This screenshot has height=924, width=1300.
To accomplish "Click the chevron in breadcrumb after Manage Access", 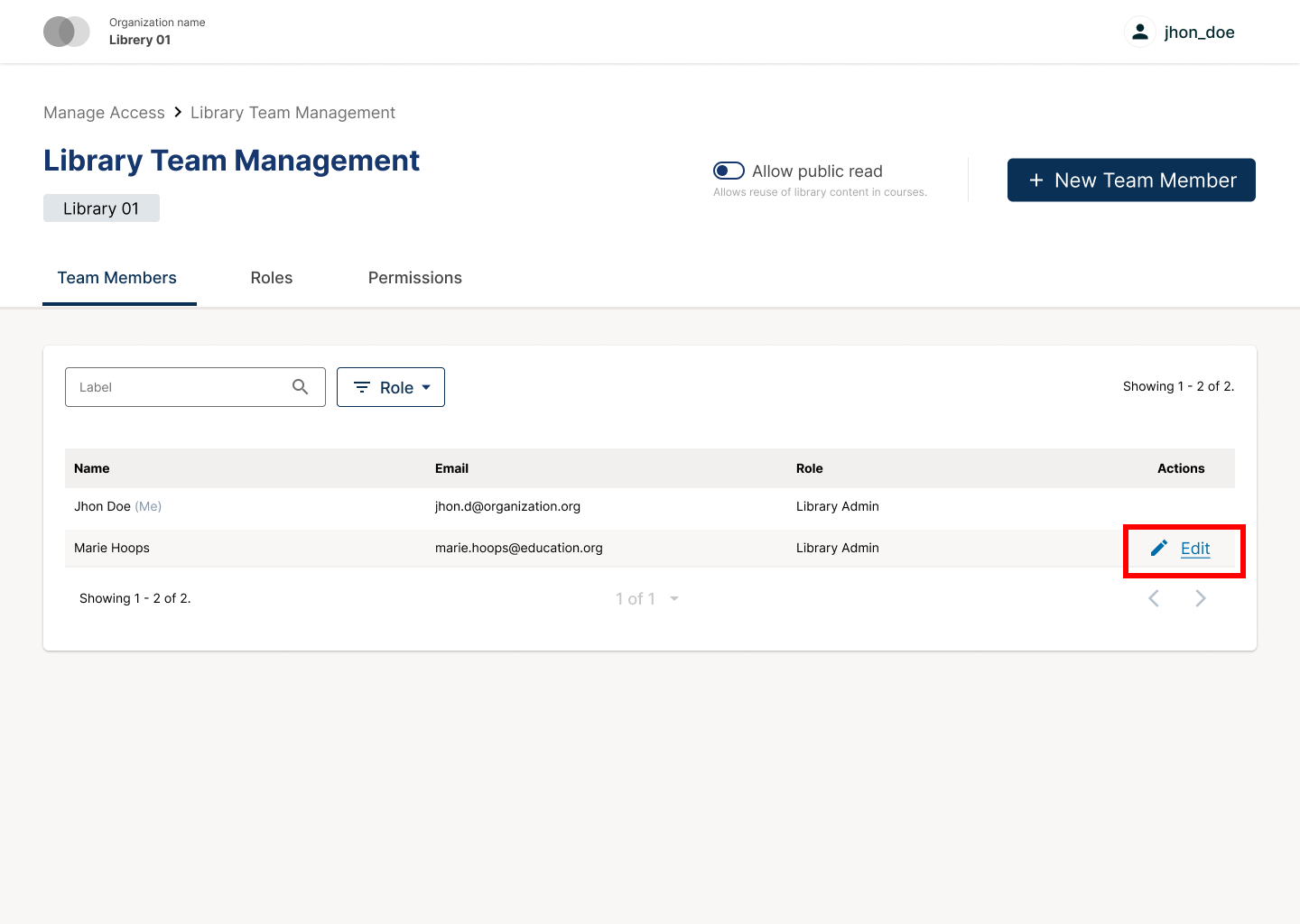I will [x=177, y=112].
